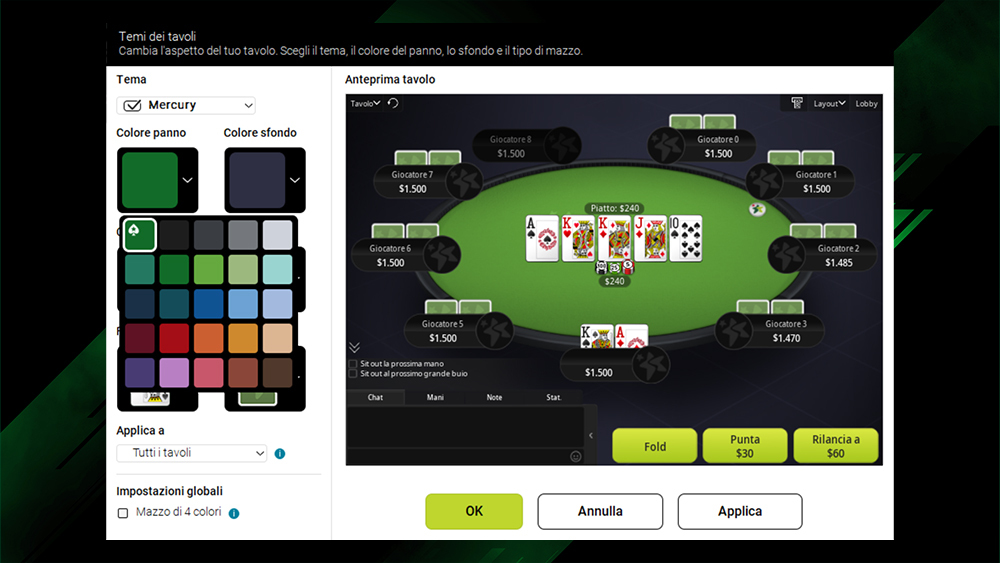Viewport: 1000px width, 563px height.
Task: Open the Mercury theme dropdown
Action: [x=186, y=105]
